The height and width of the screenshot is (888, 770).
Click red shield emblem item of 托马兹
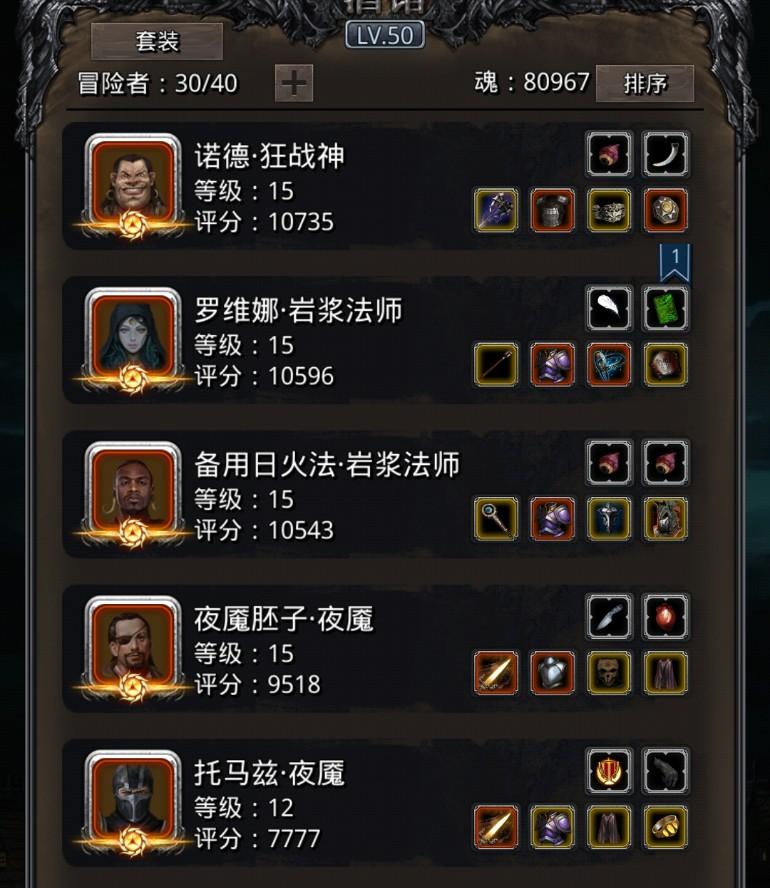pyautogui.click(x=609, y=771)
